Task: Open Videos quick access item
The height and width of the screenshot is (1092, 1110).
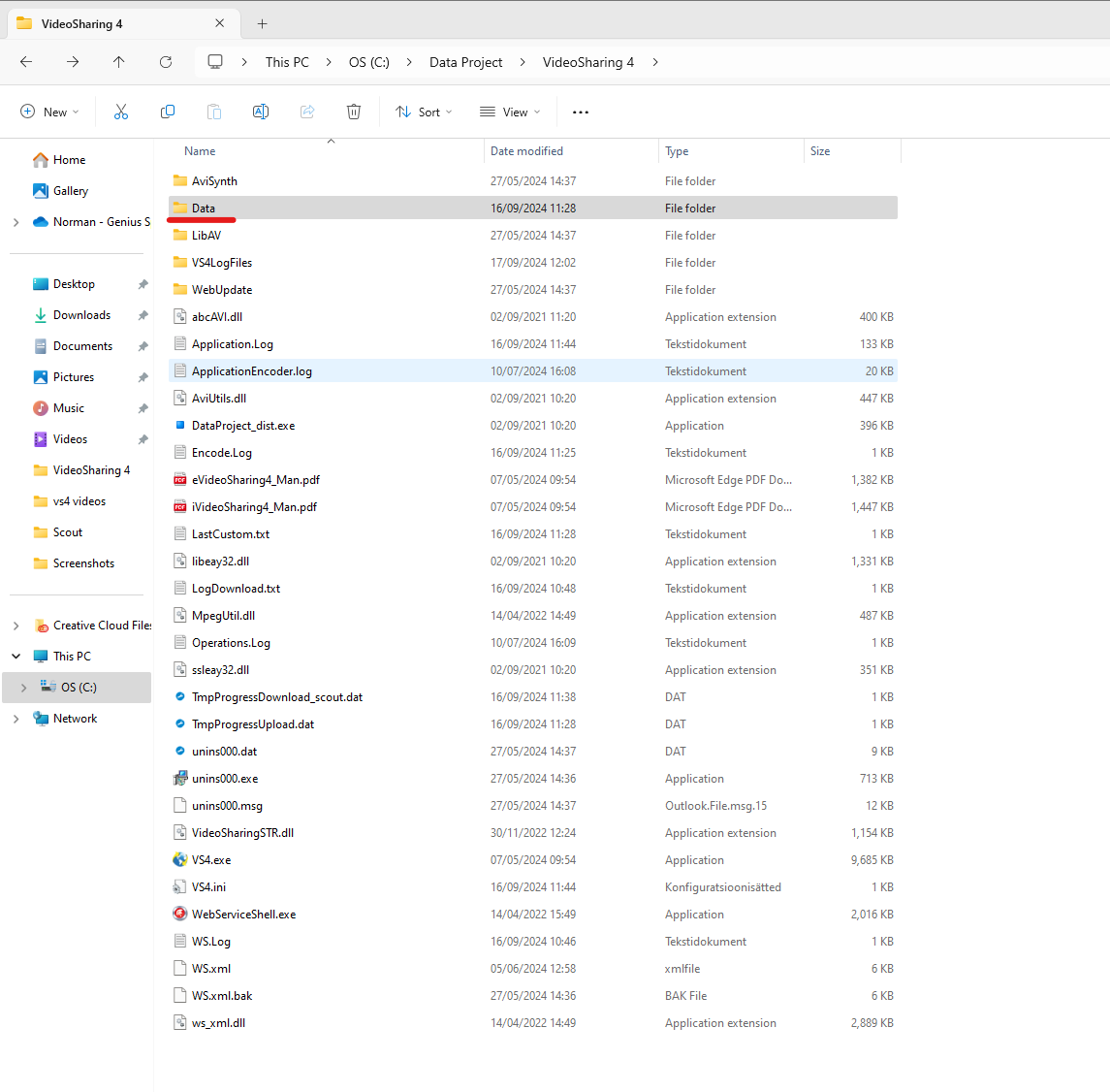Action: point(70,439)
